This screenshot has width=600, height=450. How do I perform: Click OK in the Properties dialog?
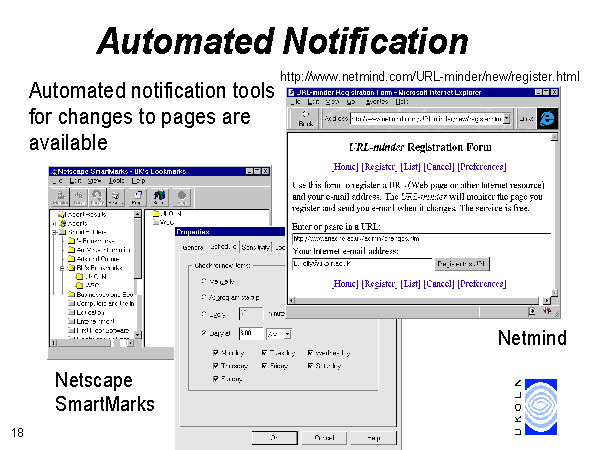pyautogui.click(x=274, y=438)
